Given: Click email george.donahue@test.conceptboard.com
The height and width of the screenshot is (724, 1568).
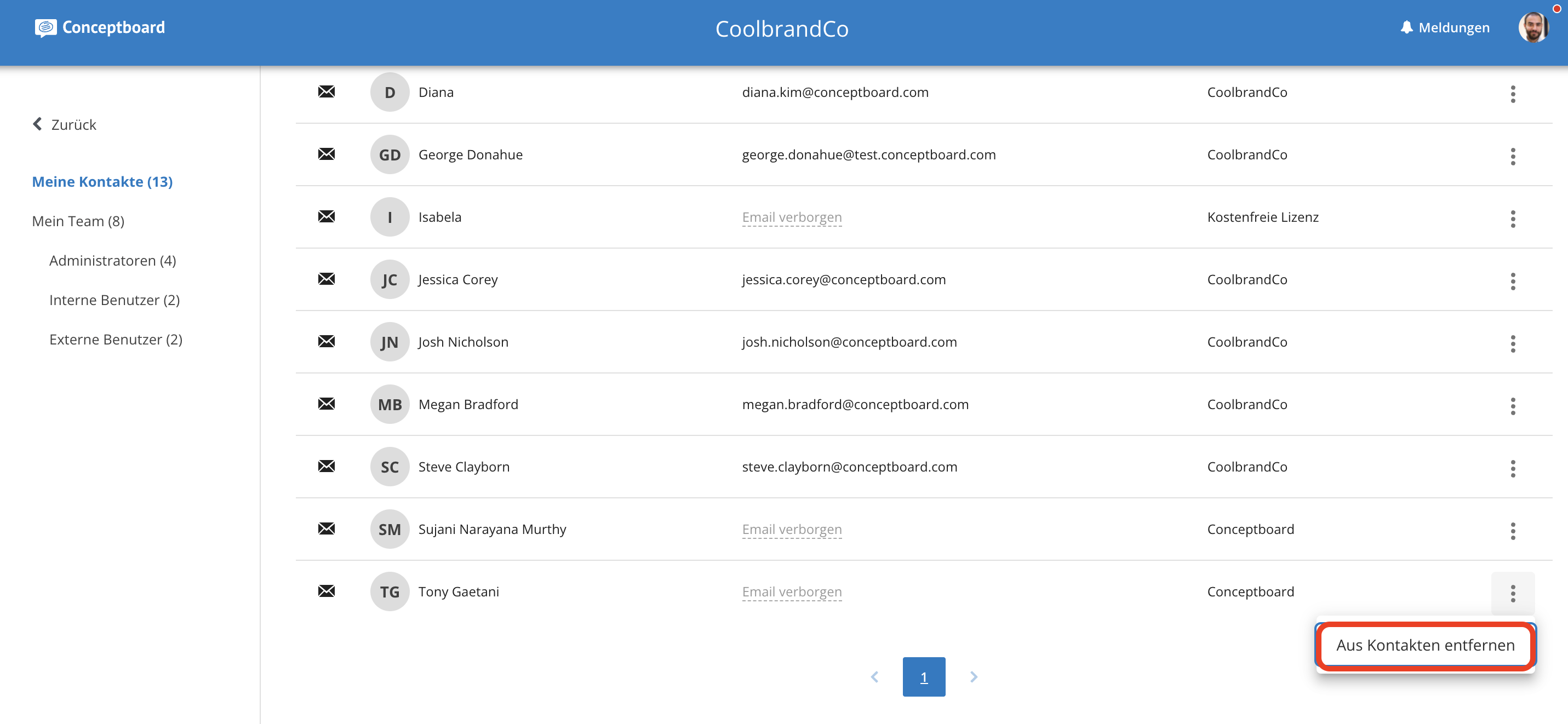Looking at the screenshot, I should [x=868, y=154].
